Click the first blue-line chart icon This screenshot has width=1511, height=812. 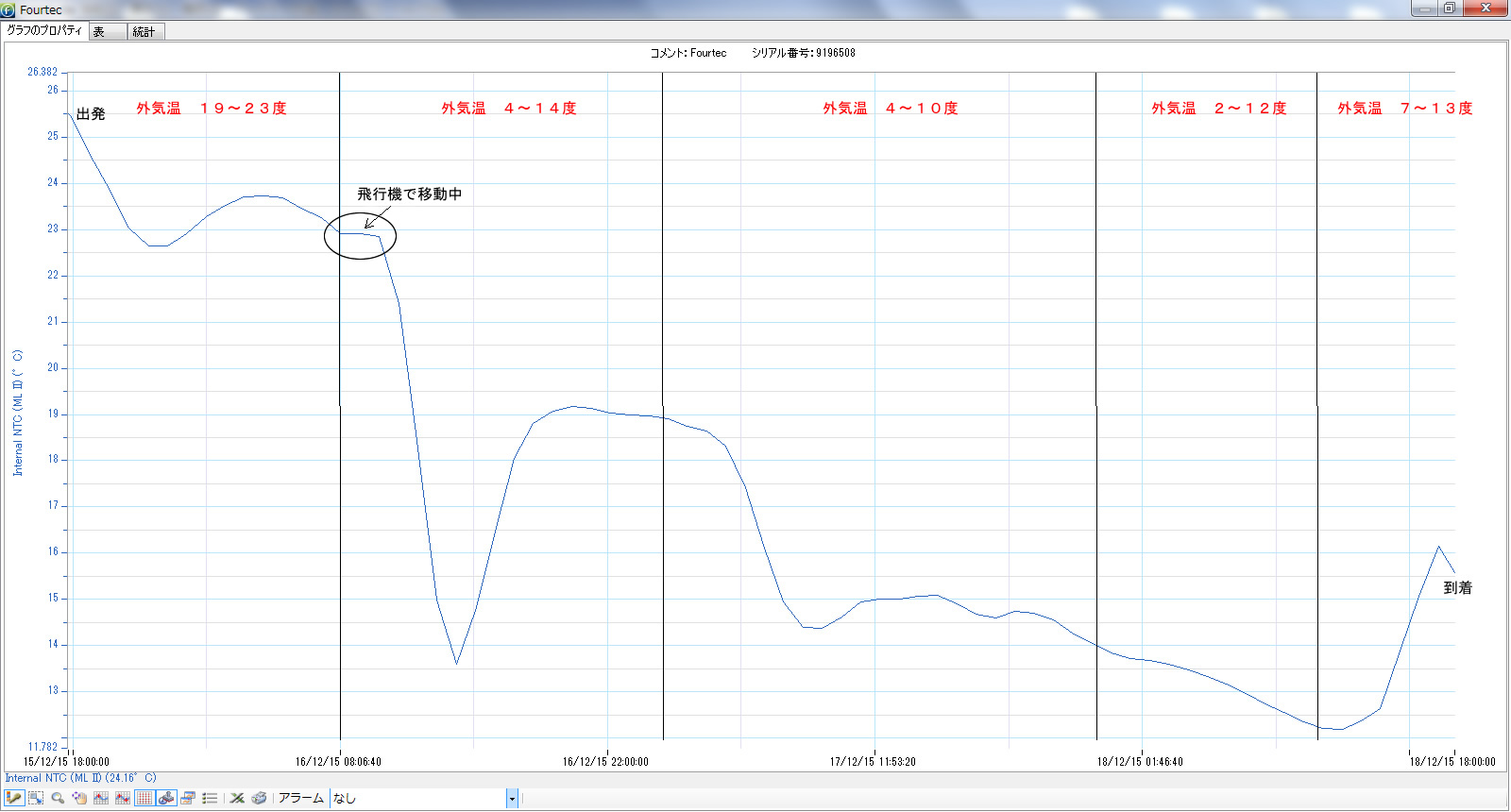click(x=101, y=798)
